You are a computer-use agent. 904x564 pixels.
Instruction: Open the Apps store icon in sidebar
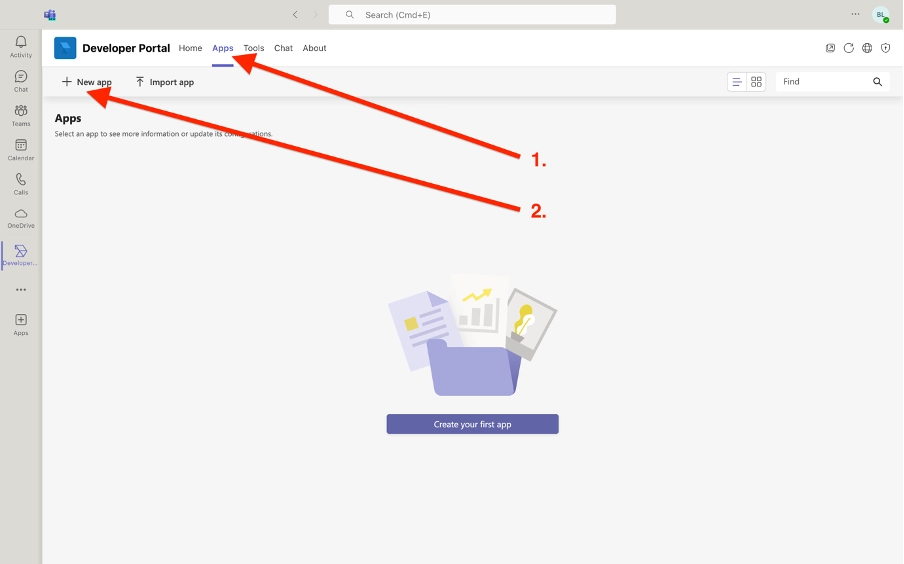[x=21, y=325]
